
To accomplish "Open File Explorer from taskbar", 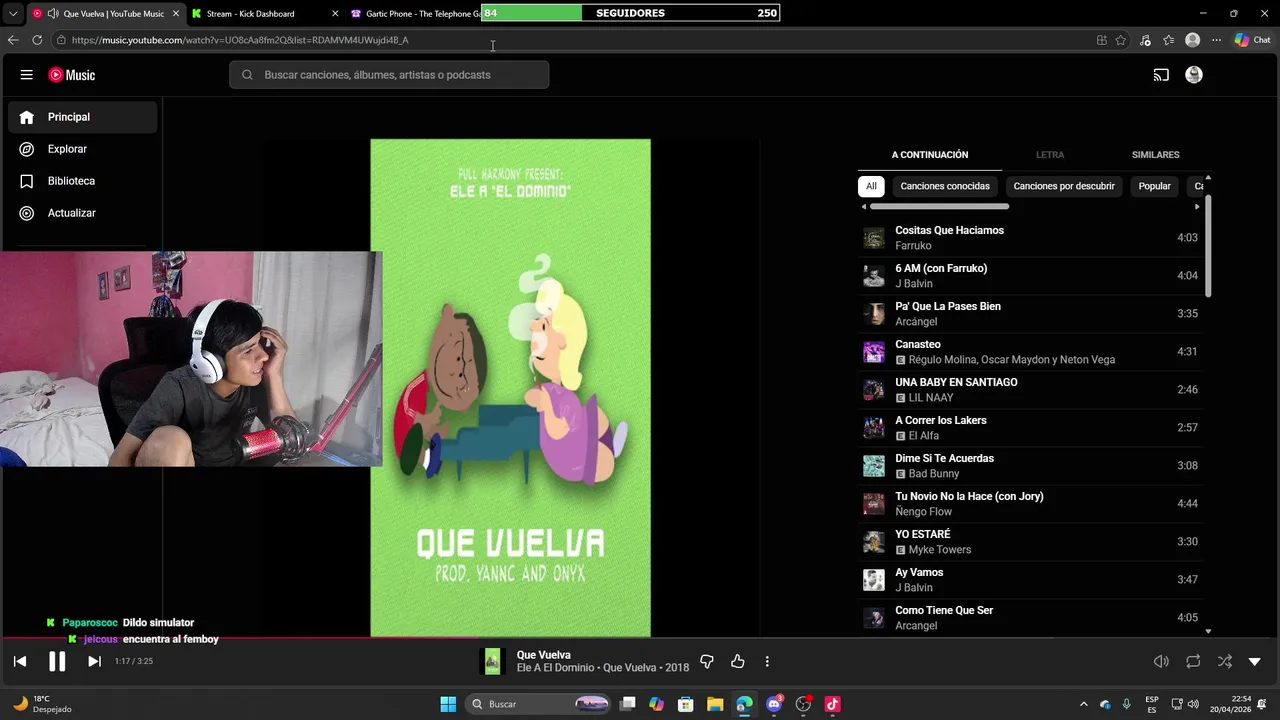I will coord(715,704).
